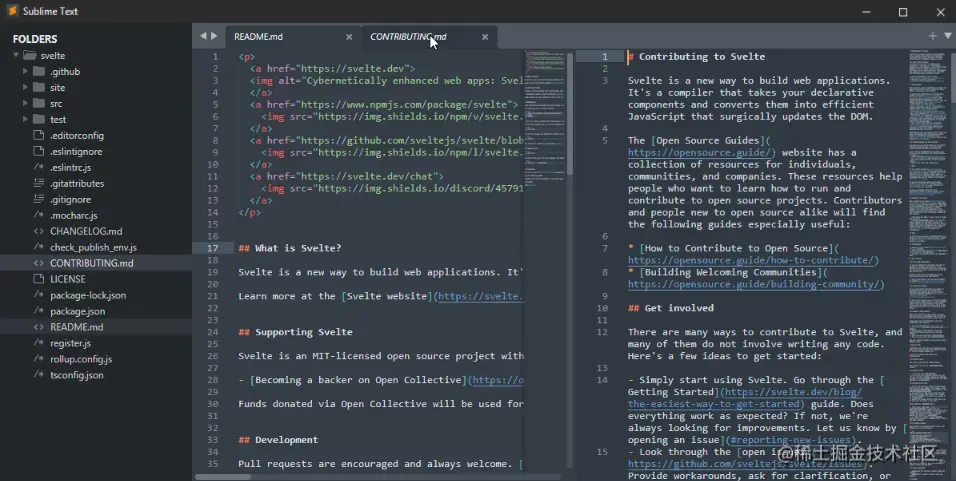Switch to the CONTRIBUTING.md tab

[x=429, y=37]
